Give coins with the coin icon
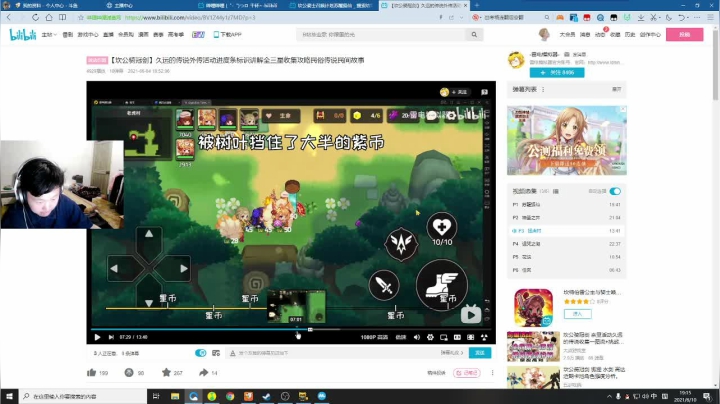This screenshot has width=720, height=404. [129, 372]
